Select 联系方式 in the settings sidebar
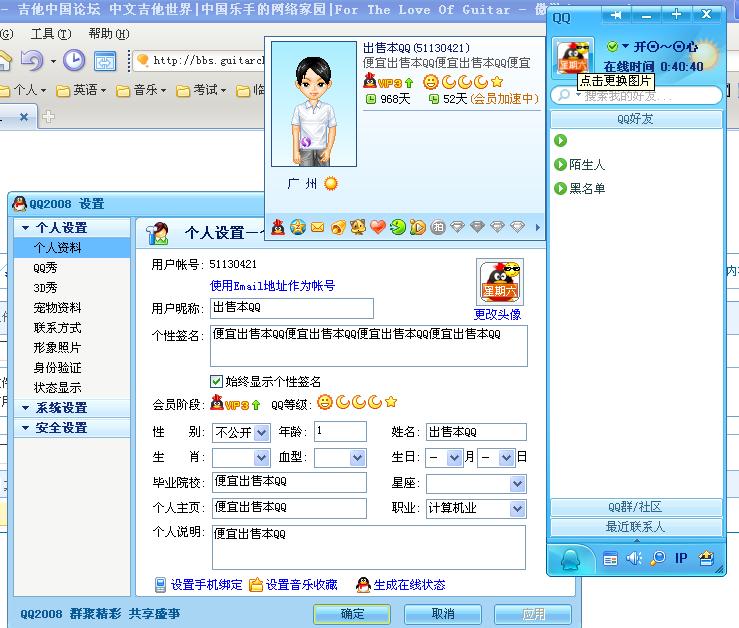 point(57,328)
